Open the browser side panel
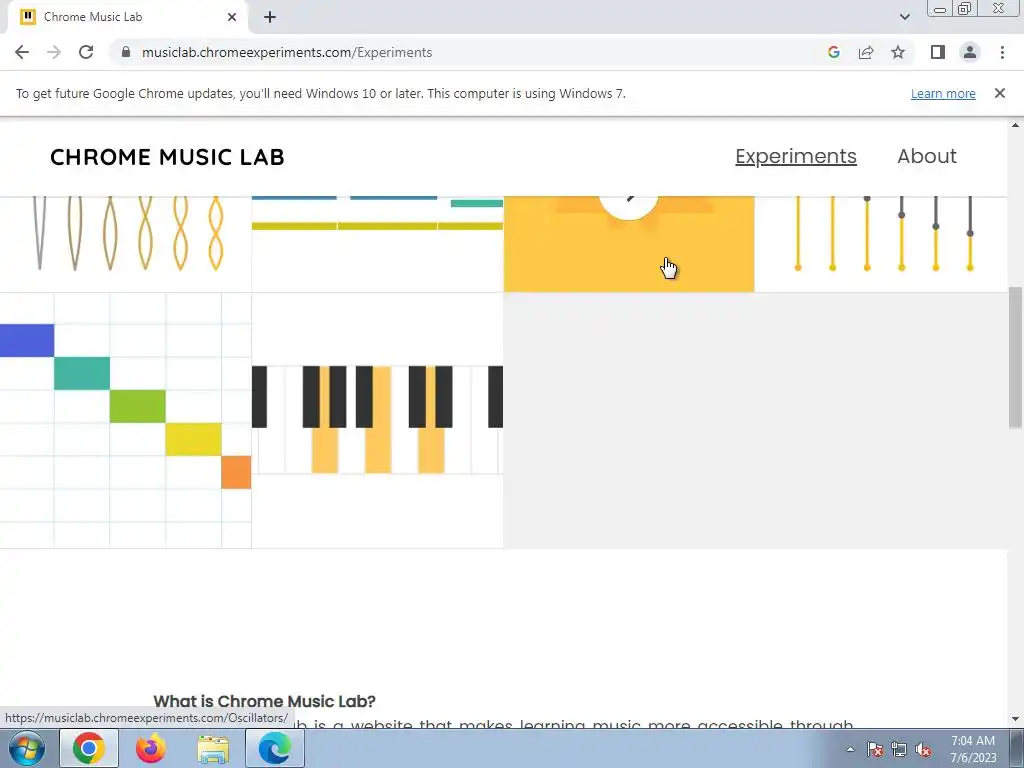 (x=938, y=52)
